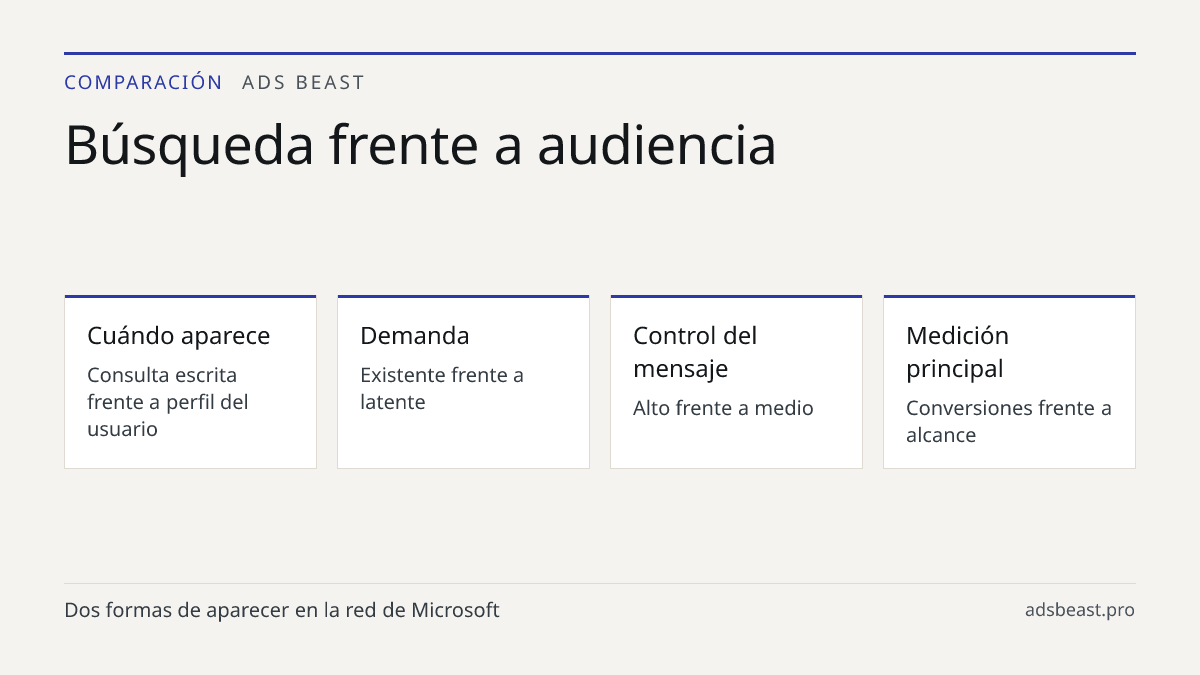Viewport: 1200px width, 675px height.
Task: Click the Demanda card heading
Action: 414,335
